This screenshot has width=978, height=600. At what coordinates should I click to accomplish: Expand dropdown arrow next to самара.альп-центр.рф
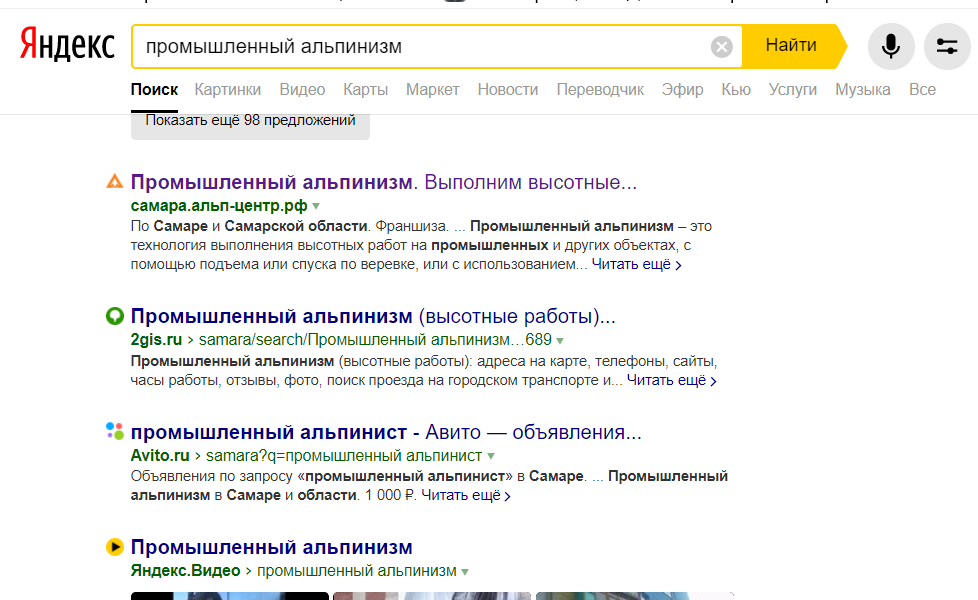tap(316, 206)
